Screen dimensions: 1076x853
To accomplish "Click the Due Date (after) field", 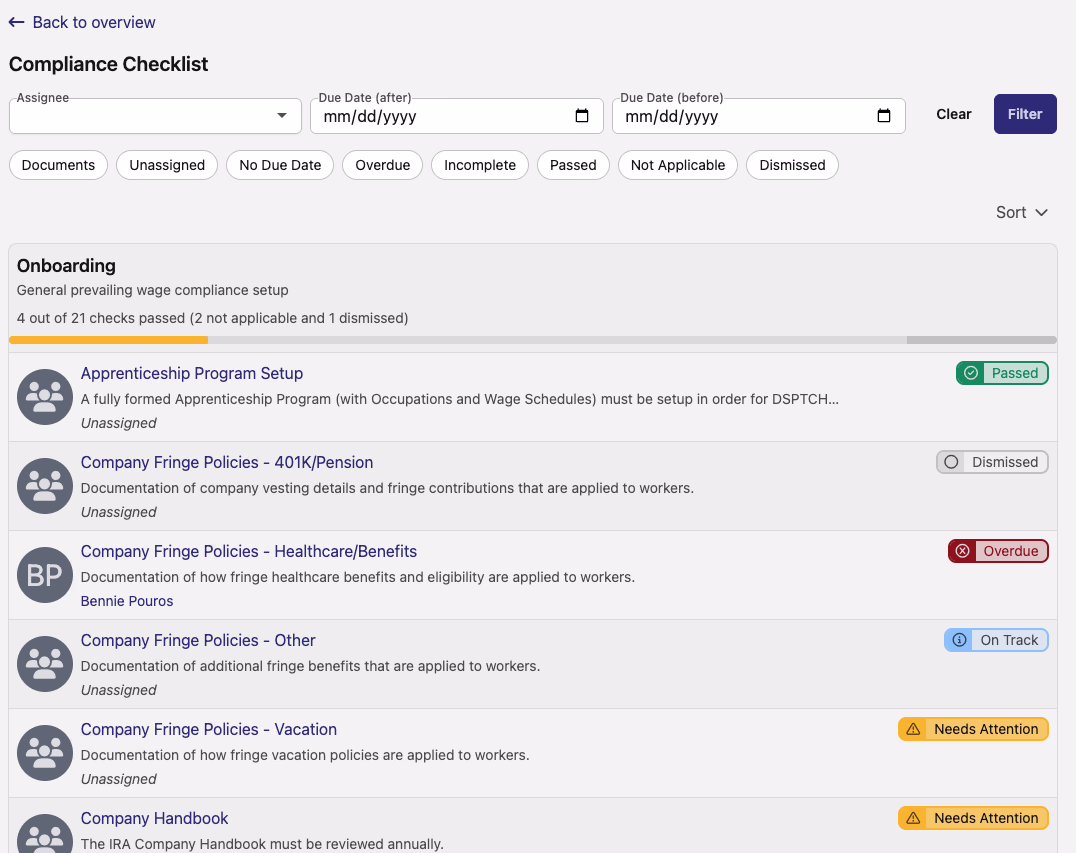I will (x=456, y=116).
